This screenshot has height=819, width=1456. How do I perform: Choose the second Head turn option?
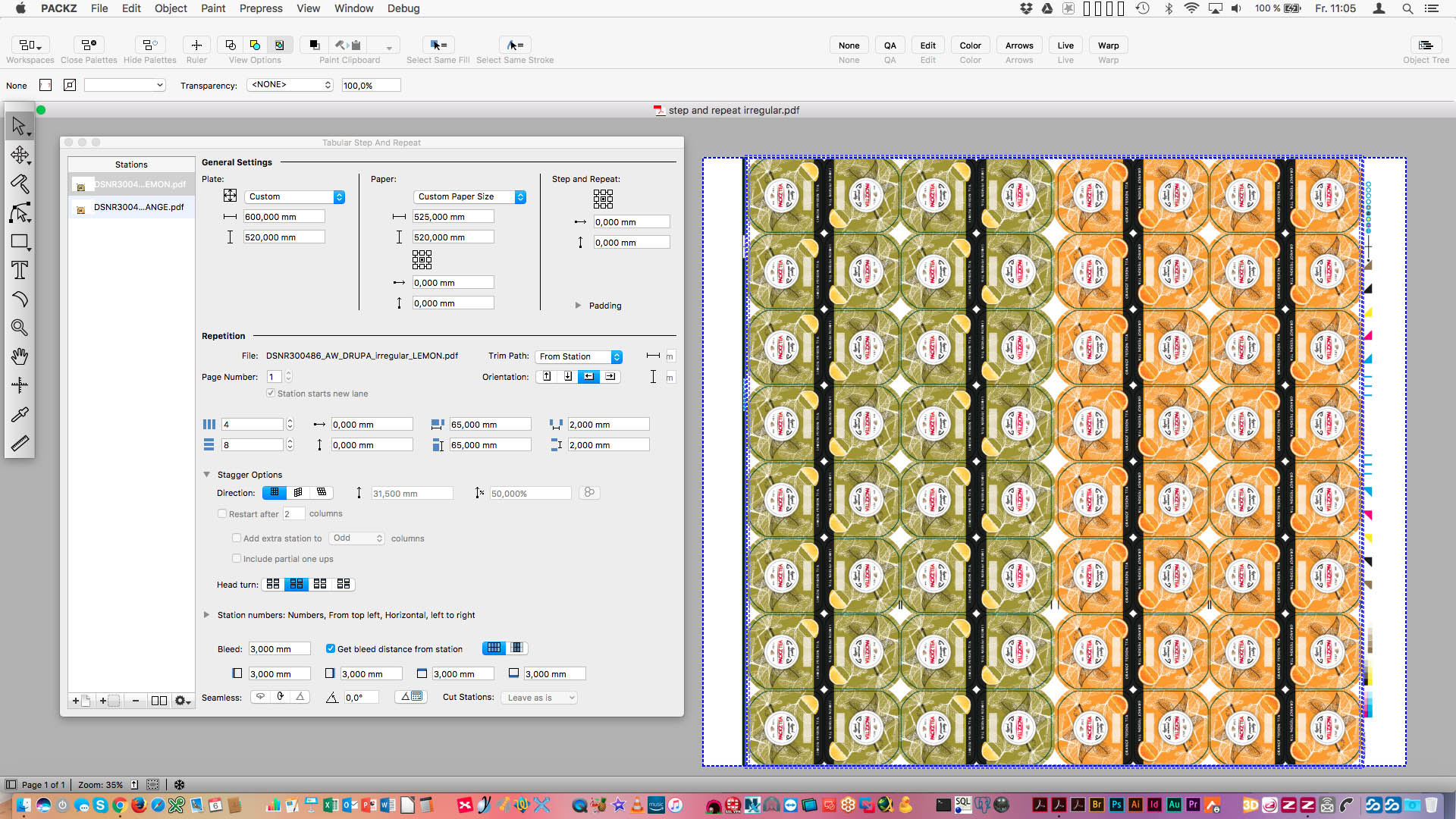(297, 584)
